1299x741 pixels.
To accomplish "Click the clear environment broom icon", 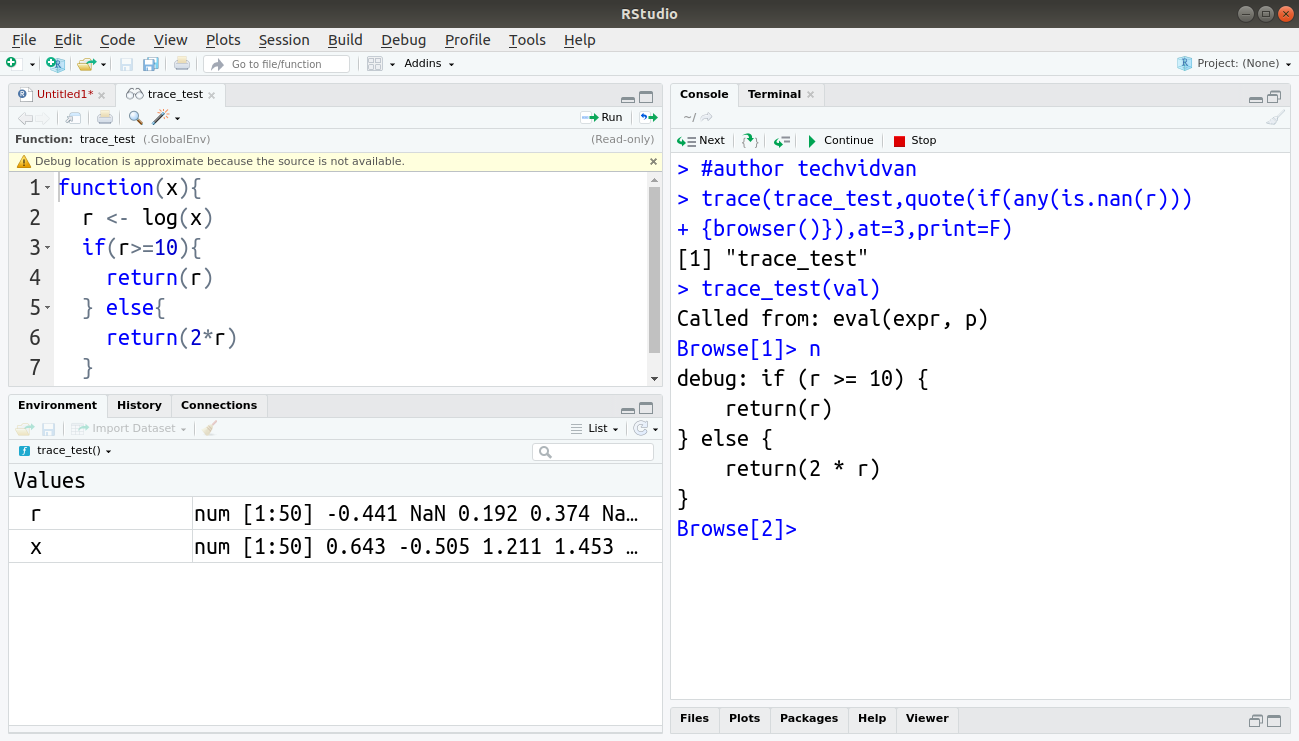I will (x=209, y=428).
